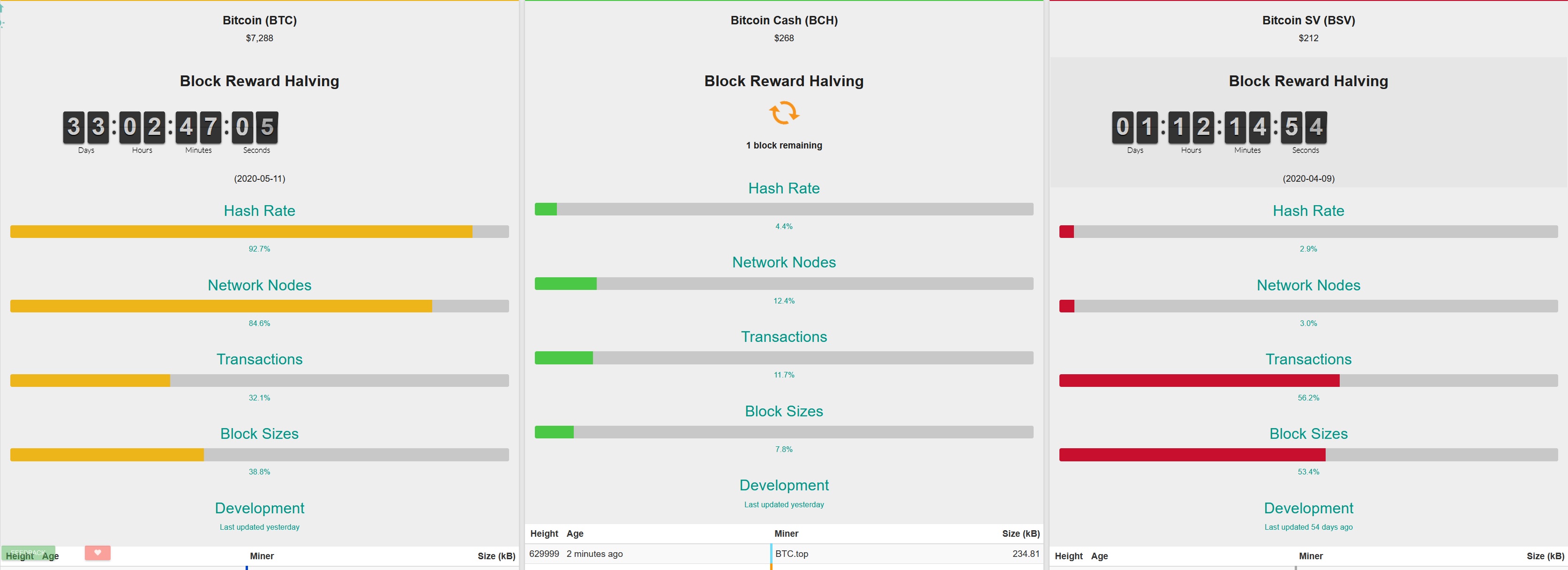This screenshot has height=570, width=1568.
Task: Click the Bitcoin SV (BSV) title
Action: tap(1309, 20)
